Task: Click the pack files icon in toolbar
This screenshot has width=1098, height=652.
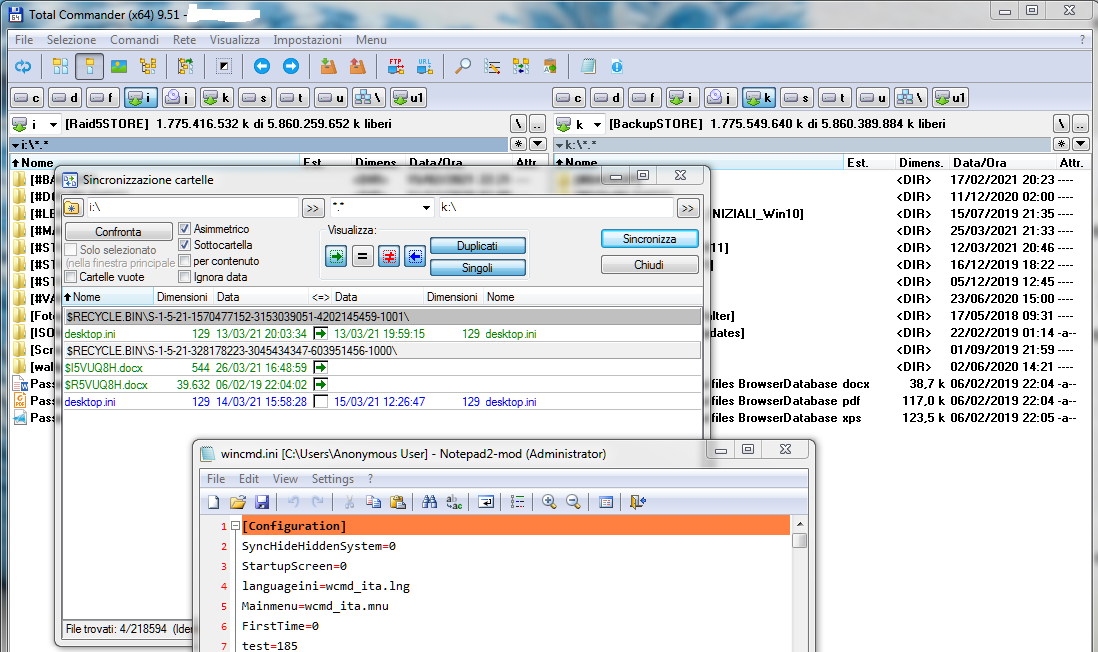Action: [x=328, y=67]
